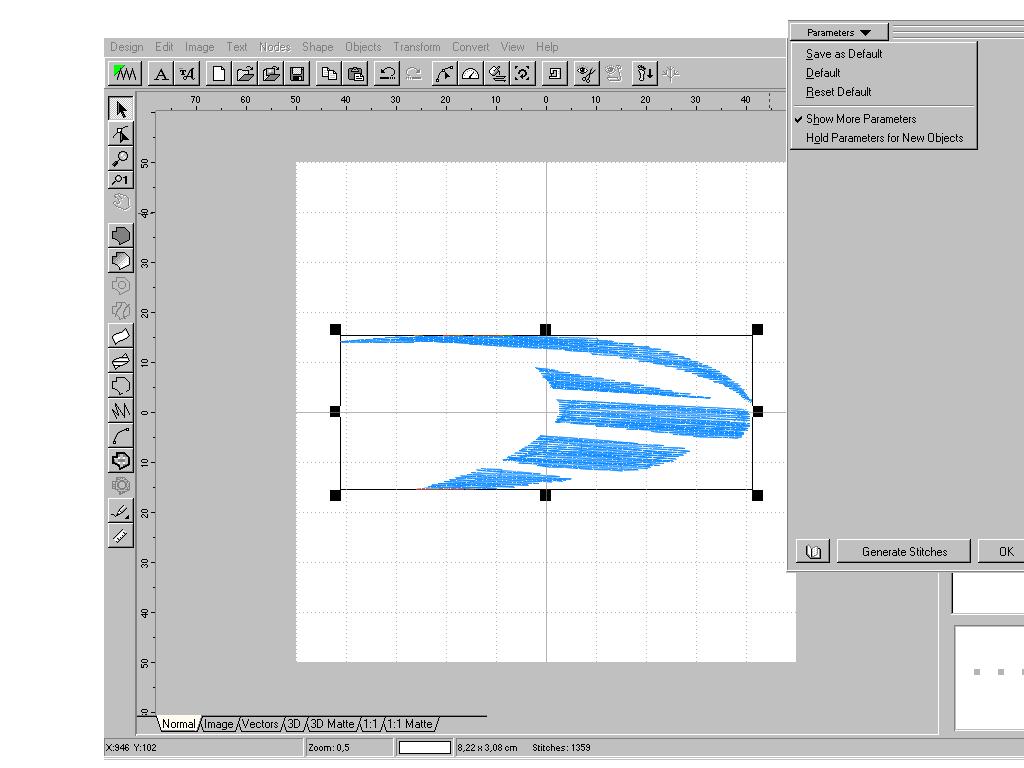
Task: Pick the striped ribbon column tool
Action: tap(121, 360)
